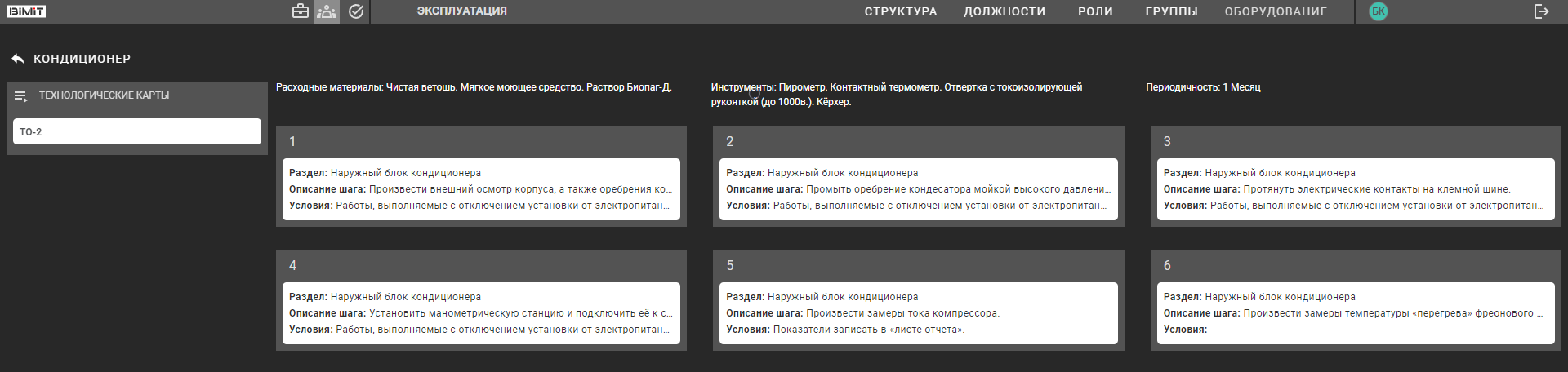The height and width of the screenshot is (372, 1568).
Task: Go to the Роли tab
Action: tap(1095, 11)
